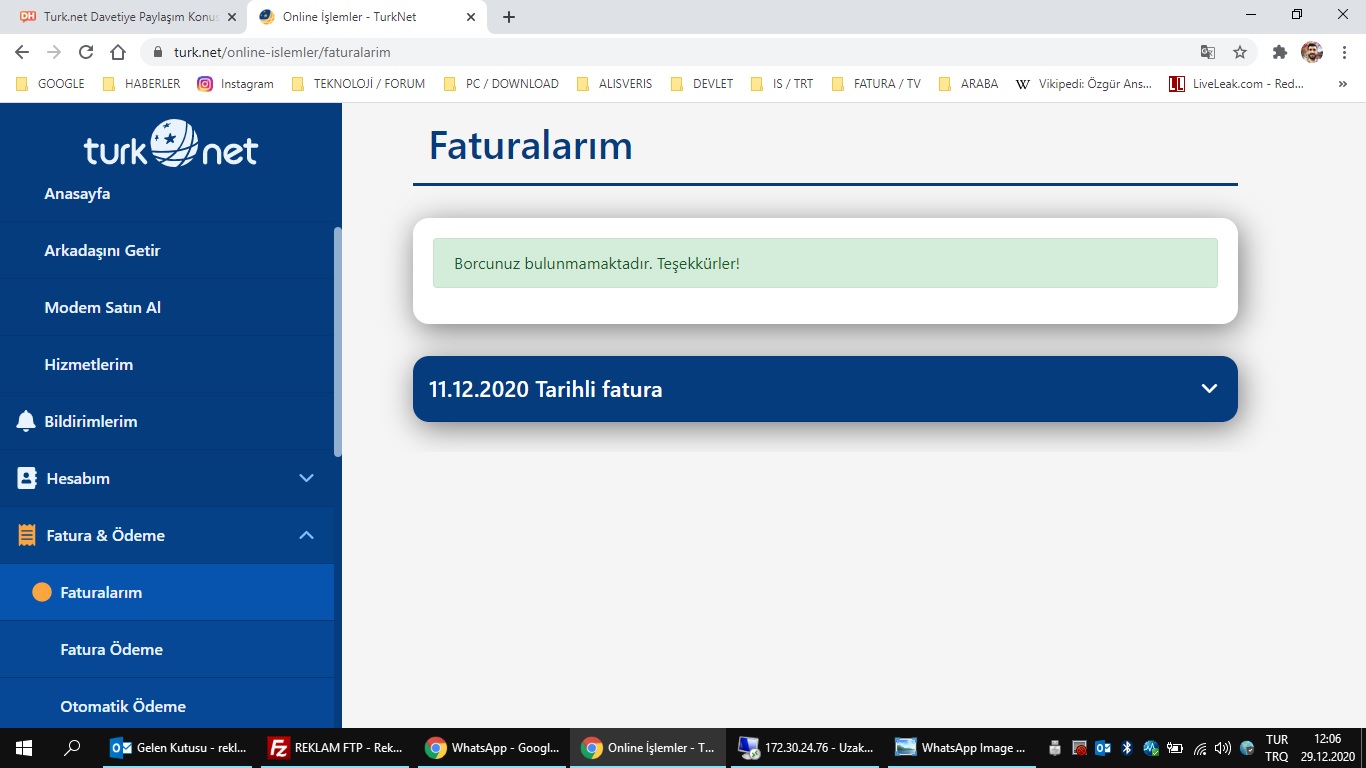The width and height of the screenshot is (1366, 768).
Task: Go to Fatura Ödeme page
Action: coord(111,649)
